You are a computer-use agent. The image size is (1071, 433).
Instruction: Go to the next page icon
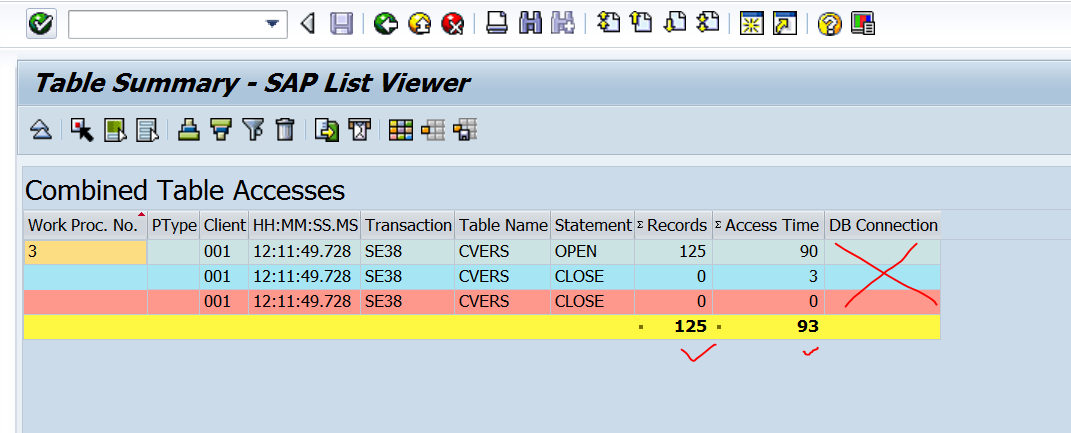pyautogui.click(x=674, y=23)
